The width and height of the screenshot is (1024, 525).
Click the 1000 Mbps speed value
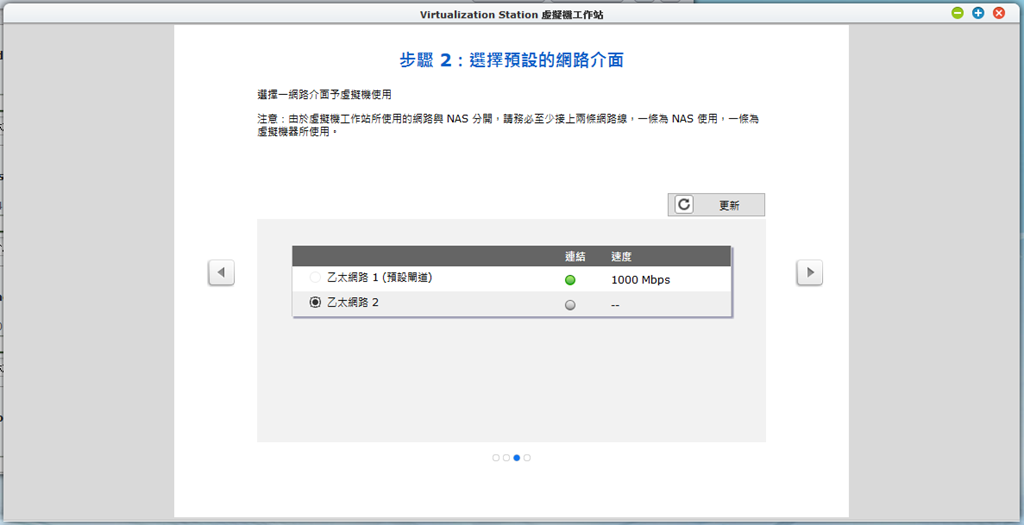(x=641, y=280)
